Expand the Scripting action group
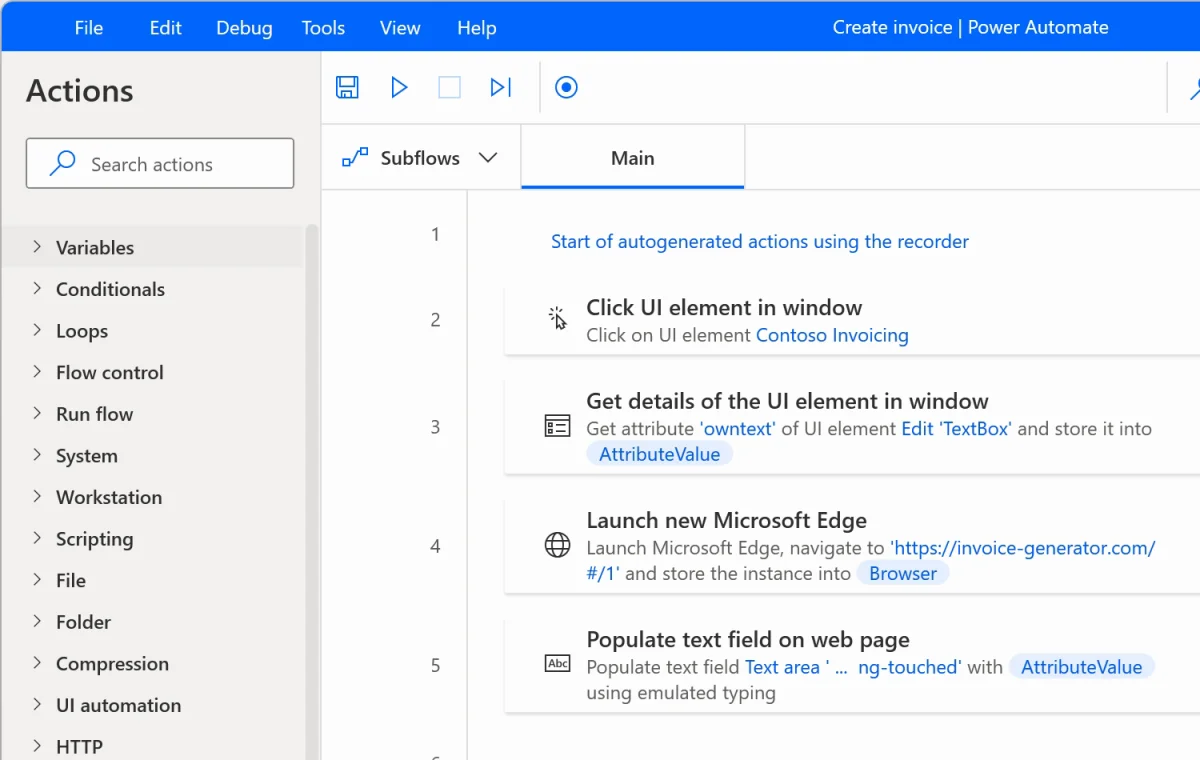This screenshot has height=760, width=1200. (37, 538)
